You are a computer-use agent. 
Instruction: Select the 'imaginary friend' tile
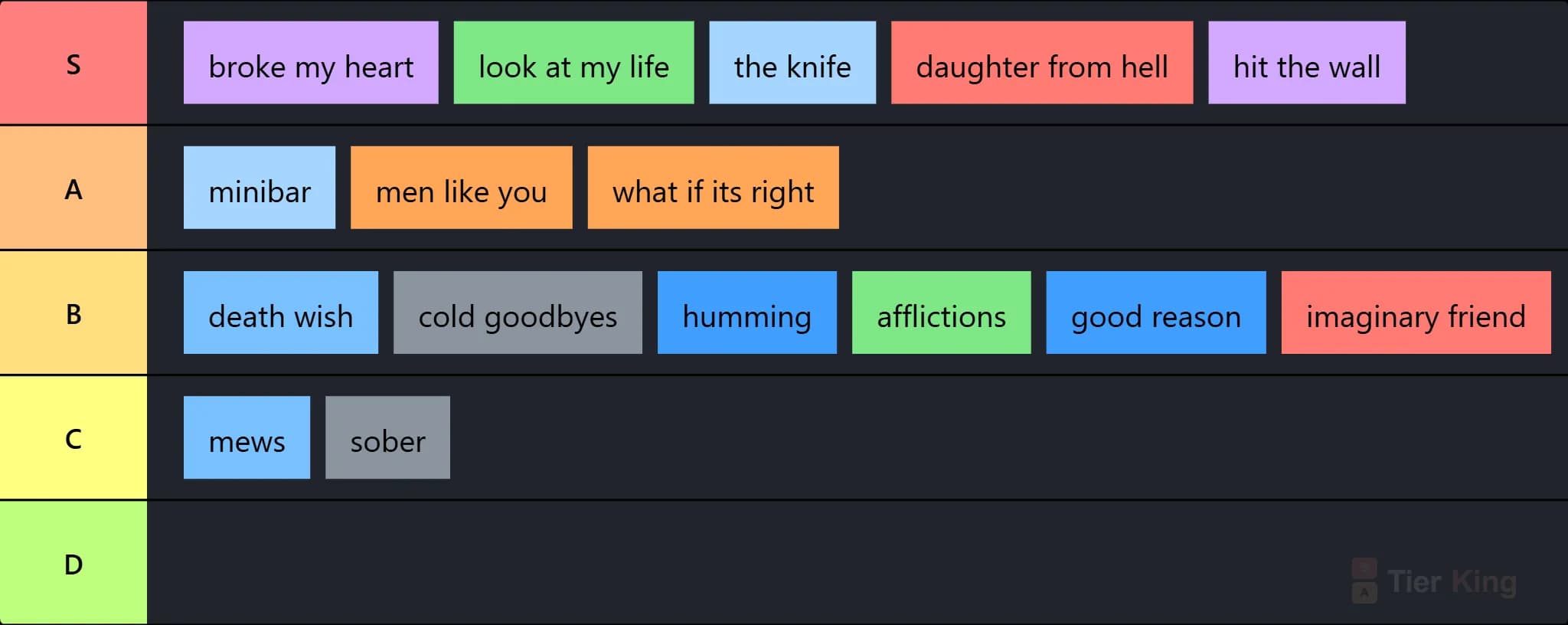point(1416,312)
